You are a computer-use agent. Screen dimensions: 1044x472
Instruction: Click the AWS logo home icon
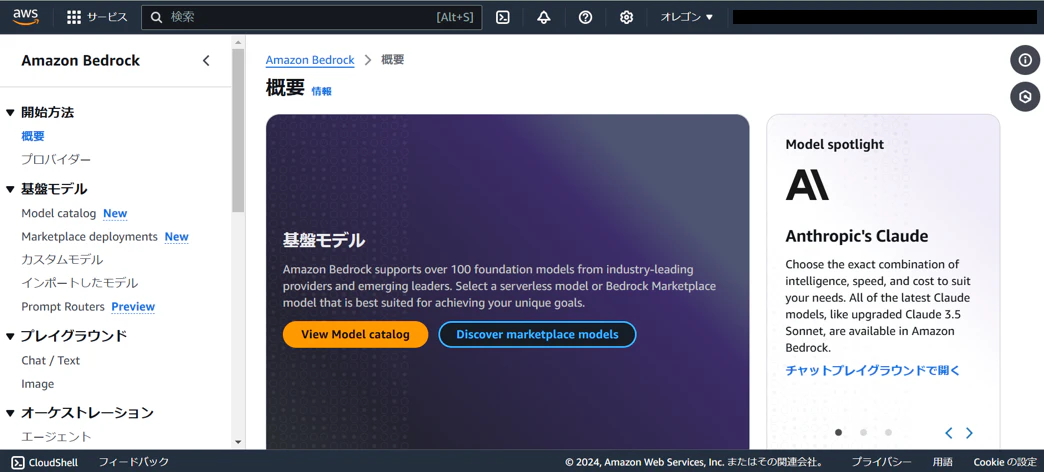pos(25,17)
